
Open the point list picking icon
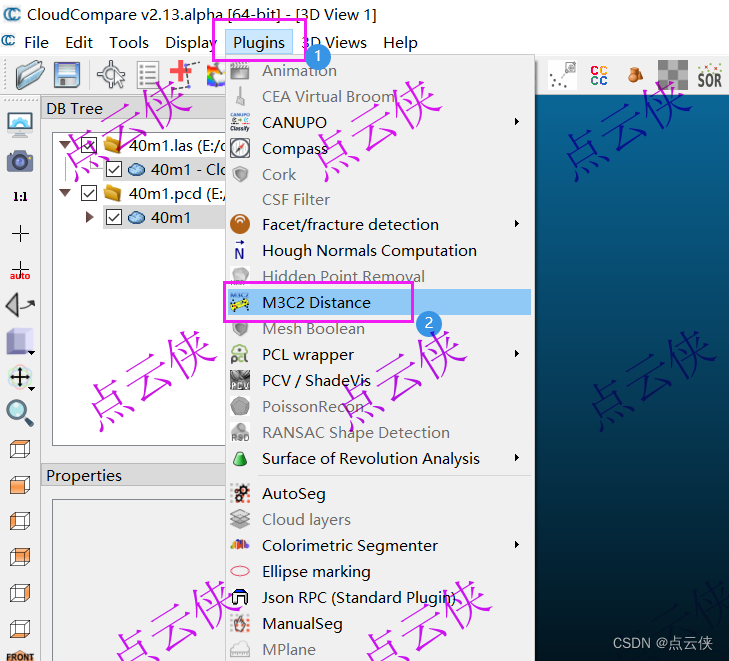point(148,74)
